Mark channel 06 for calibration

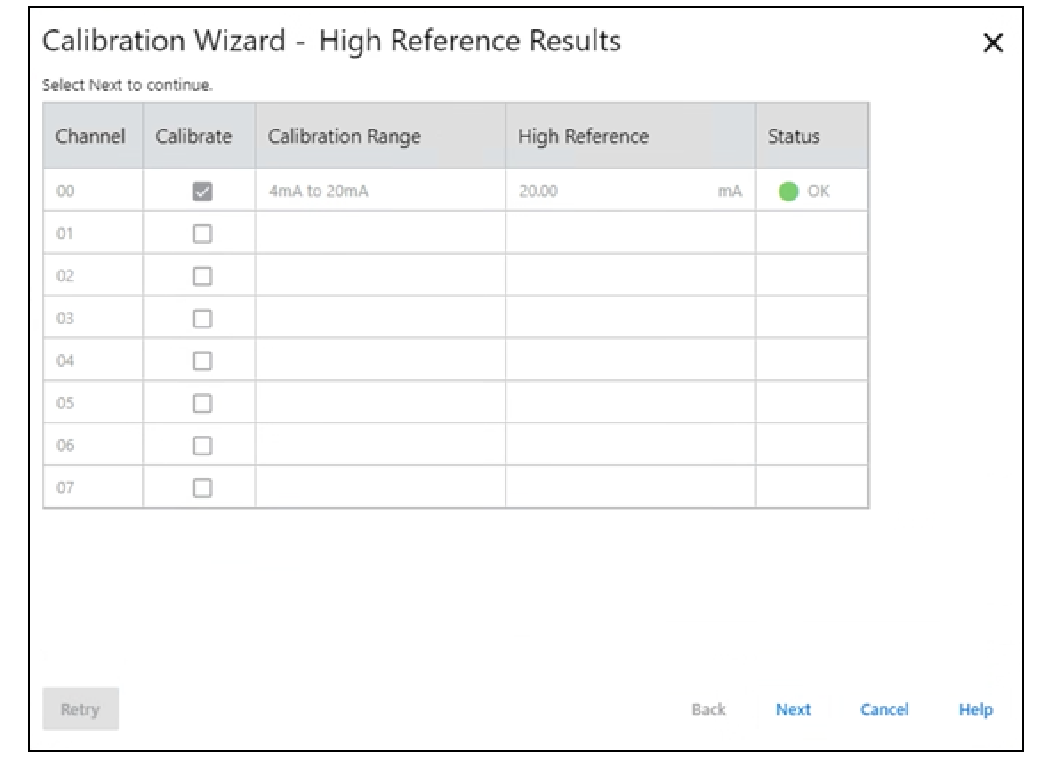click(x=202, y=445)
